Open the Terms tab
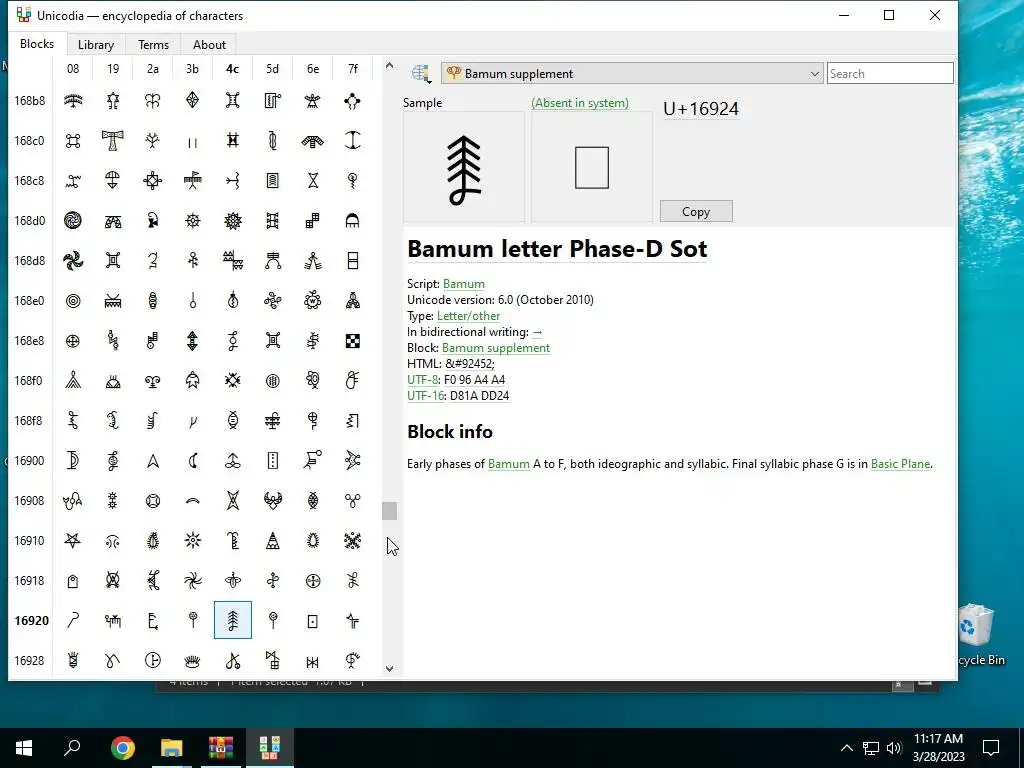The image size is (1024, 768). coord(153,44)
